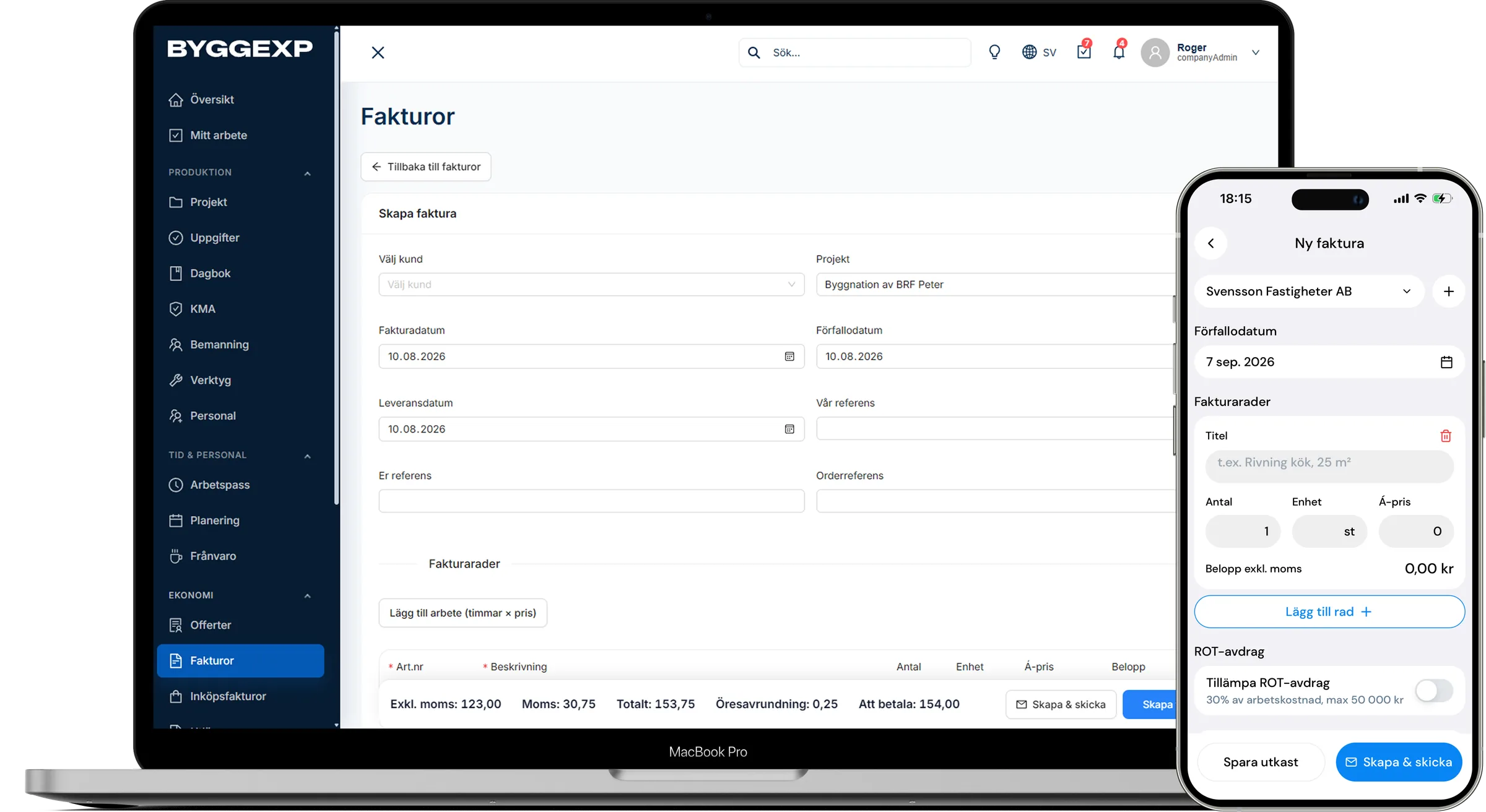The image size is (1486, 812).
Task: Click Tillbaka till fakturor button
Action: click(426, 167)
